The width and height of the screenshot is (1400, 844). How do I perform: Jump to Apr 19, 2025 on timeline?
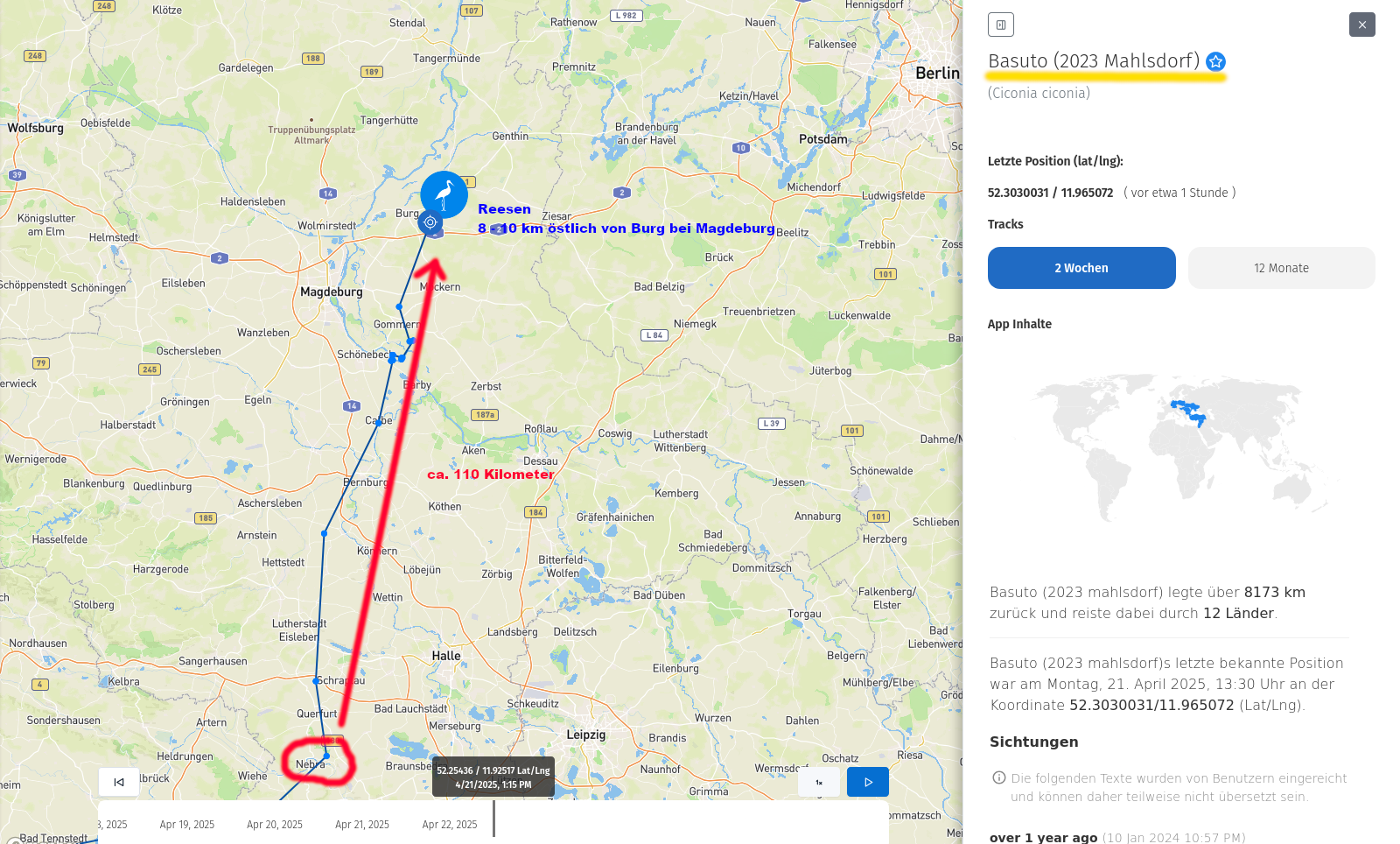(x=186, y=825)
